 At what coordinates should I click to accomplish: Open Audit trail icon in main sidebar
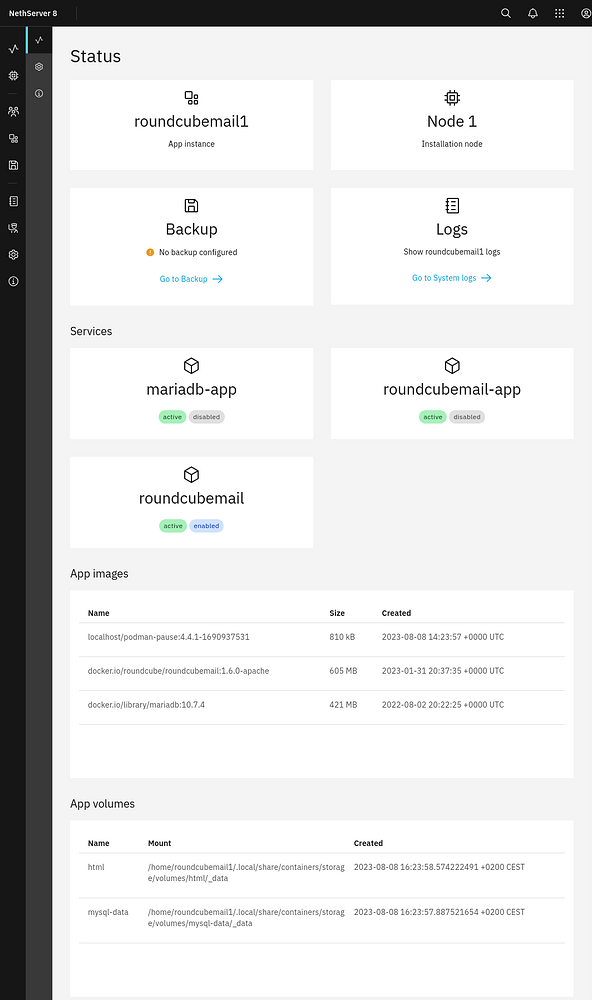coord(13,228)
